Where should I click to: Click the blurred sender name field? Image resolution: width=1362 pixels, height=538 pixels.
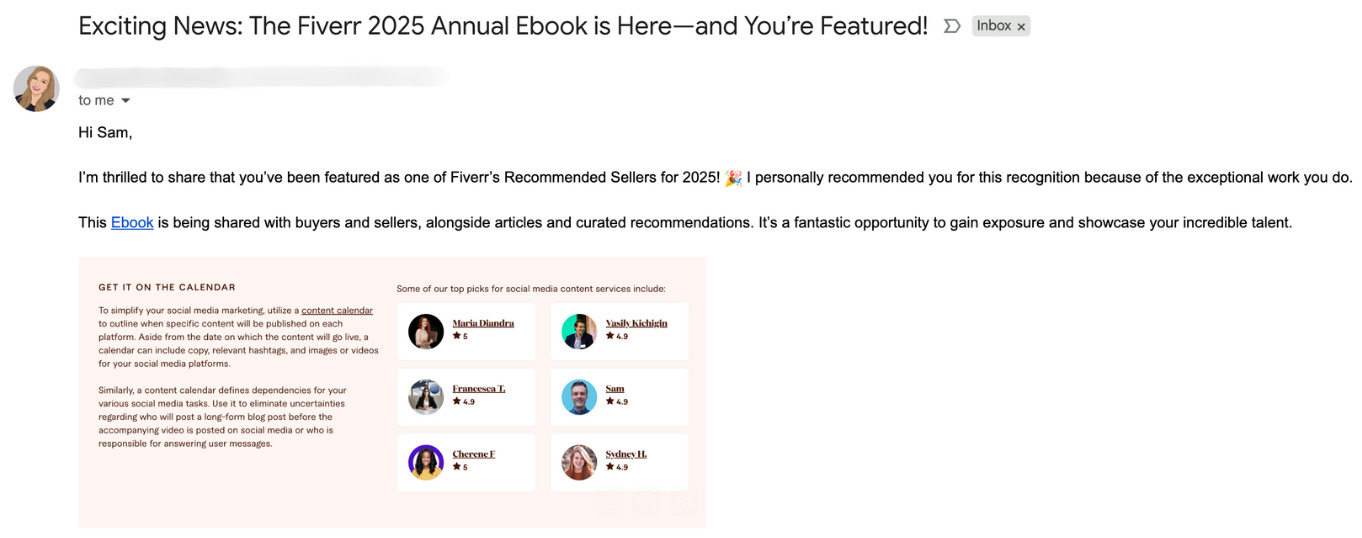tap(260, 77)
